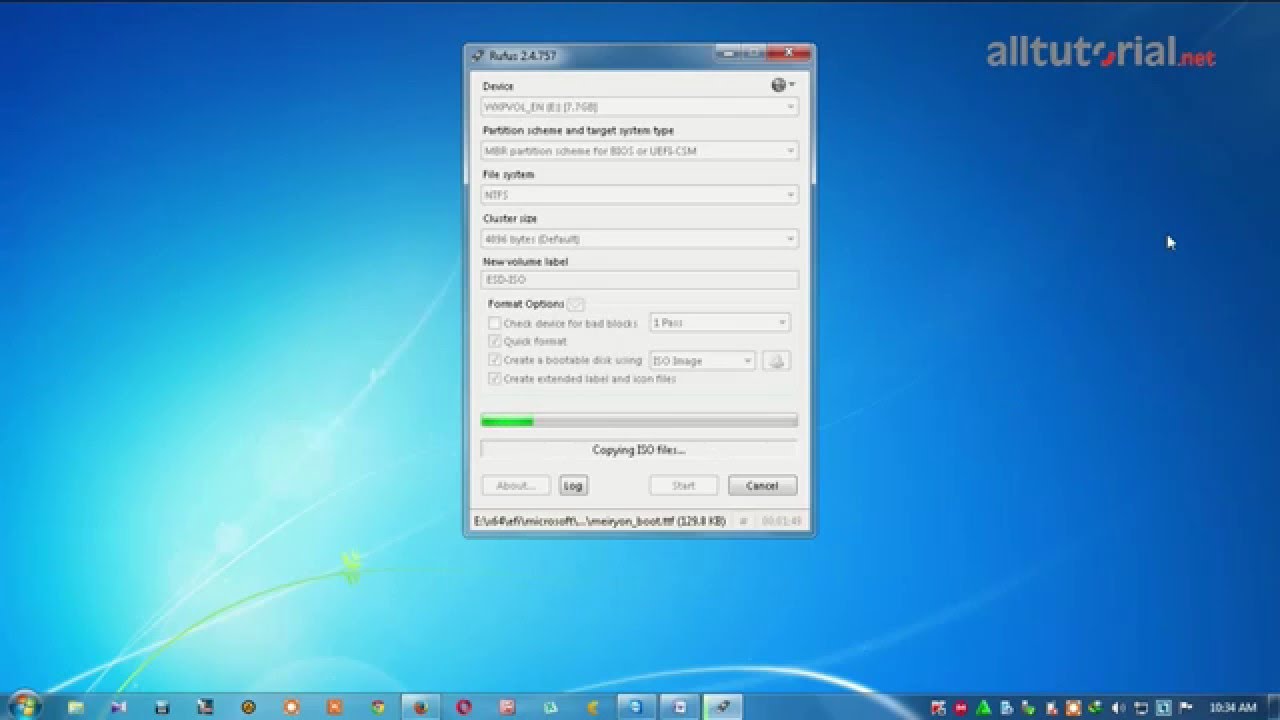Open Windows Explorer folder icon on taskbar
The height and width of the screenshot is (720, 1280).
click(x=76, y=707)
